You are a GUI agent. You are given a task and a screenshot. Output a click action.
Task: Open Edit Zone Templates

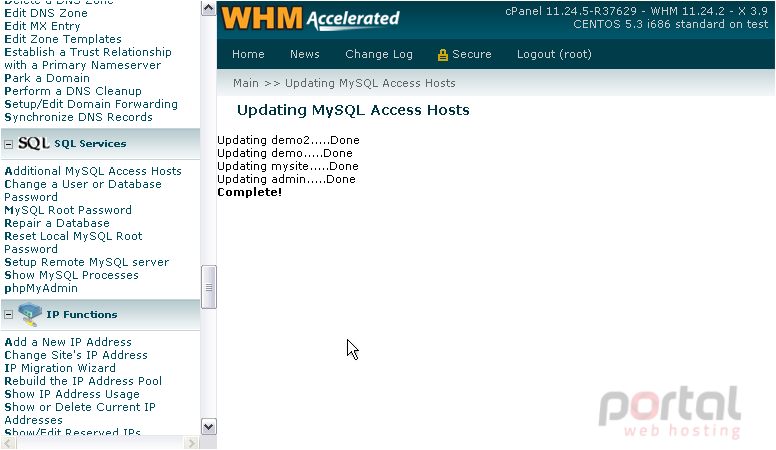coord(63,39)
